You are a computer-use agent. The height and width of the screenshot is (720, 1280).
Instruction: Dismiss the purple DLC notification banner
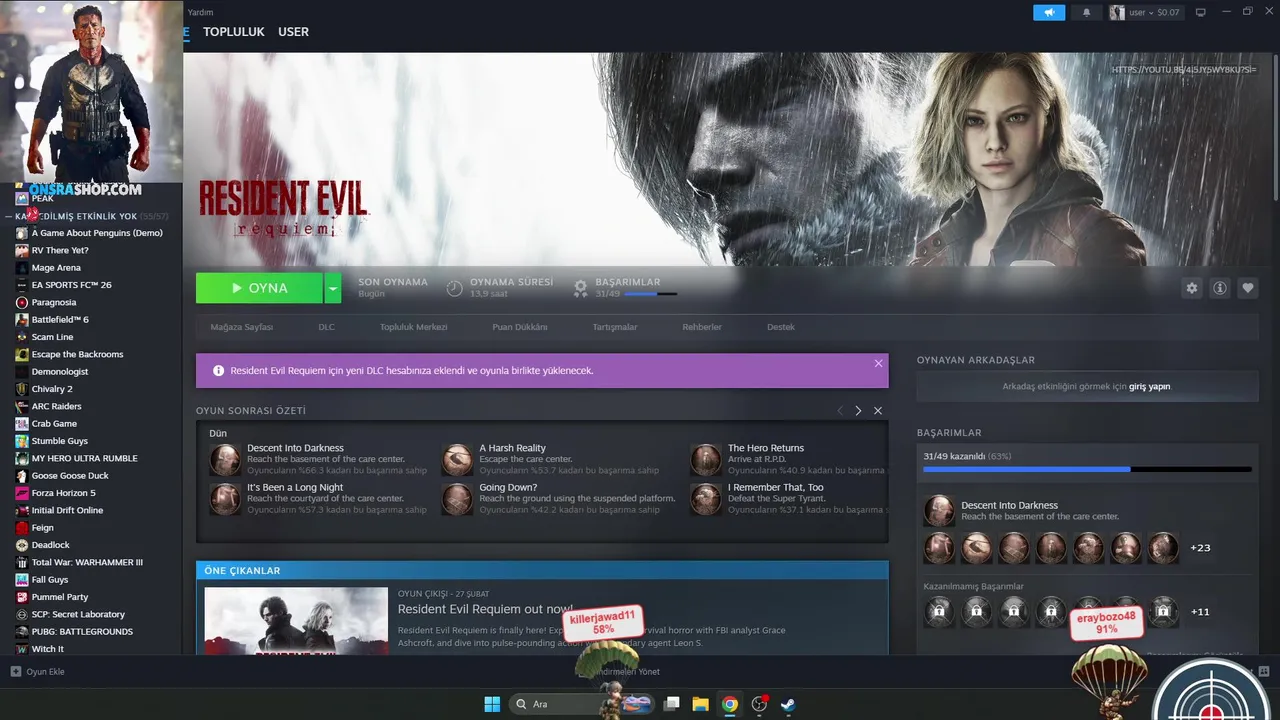coord(878,363)
